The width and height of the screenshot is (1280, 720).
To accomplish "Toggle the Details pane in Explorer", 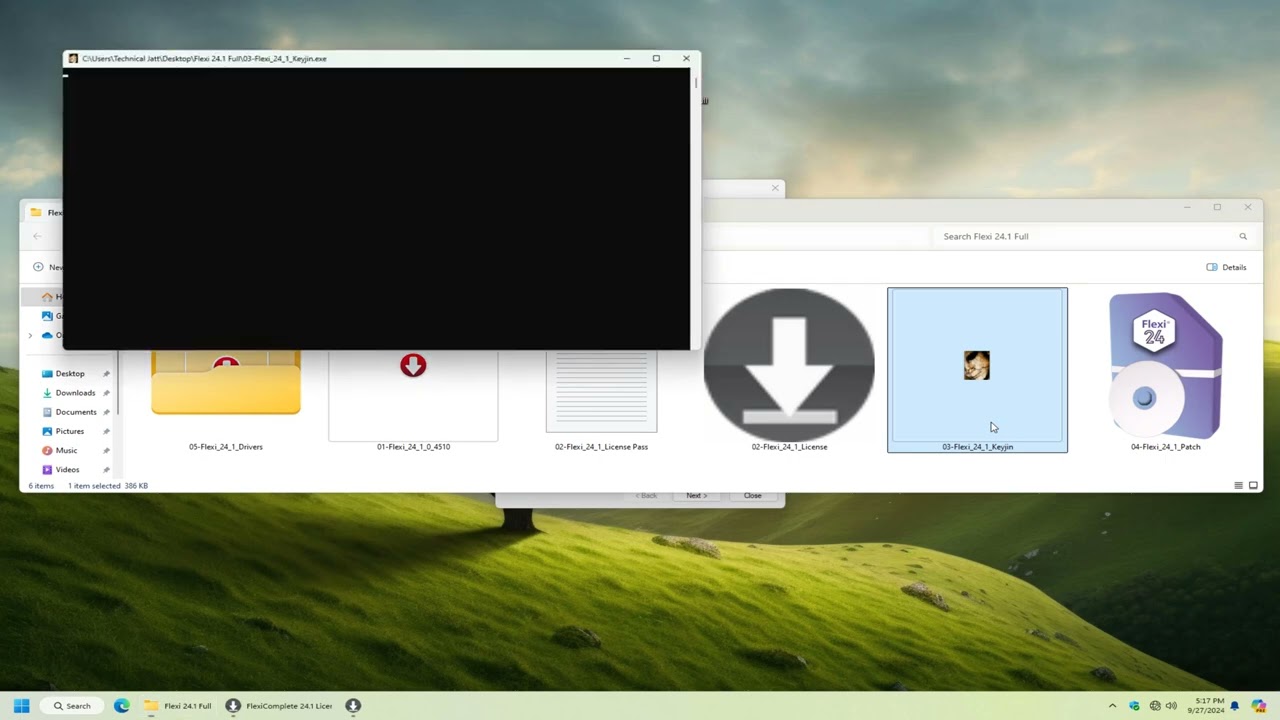I will pos(1226,268).
